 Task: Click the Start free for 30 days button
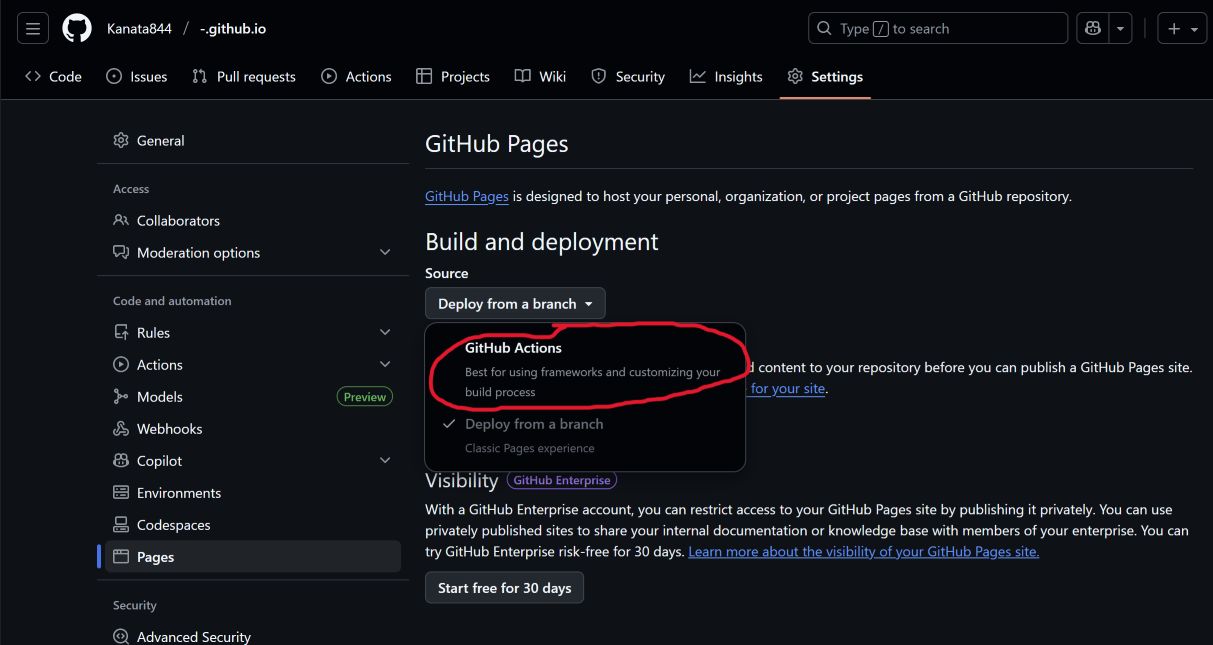click(x=504, y=587)
